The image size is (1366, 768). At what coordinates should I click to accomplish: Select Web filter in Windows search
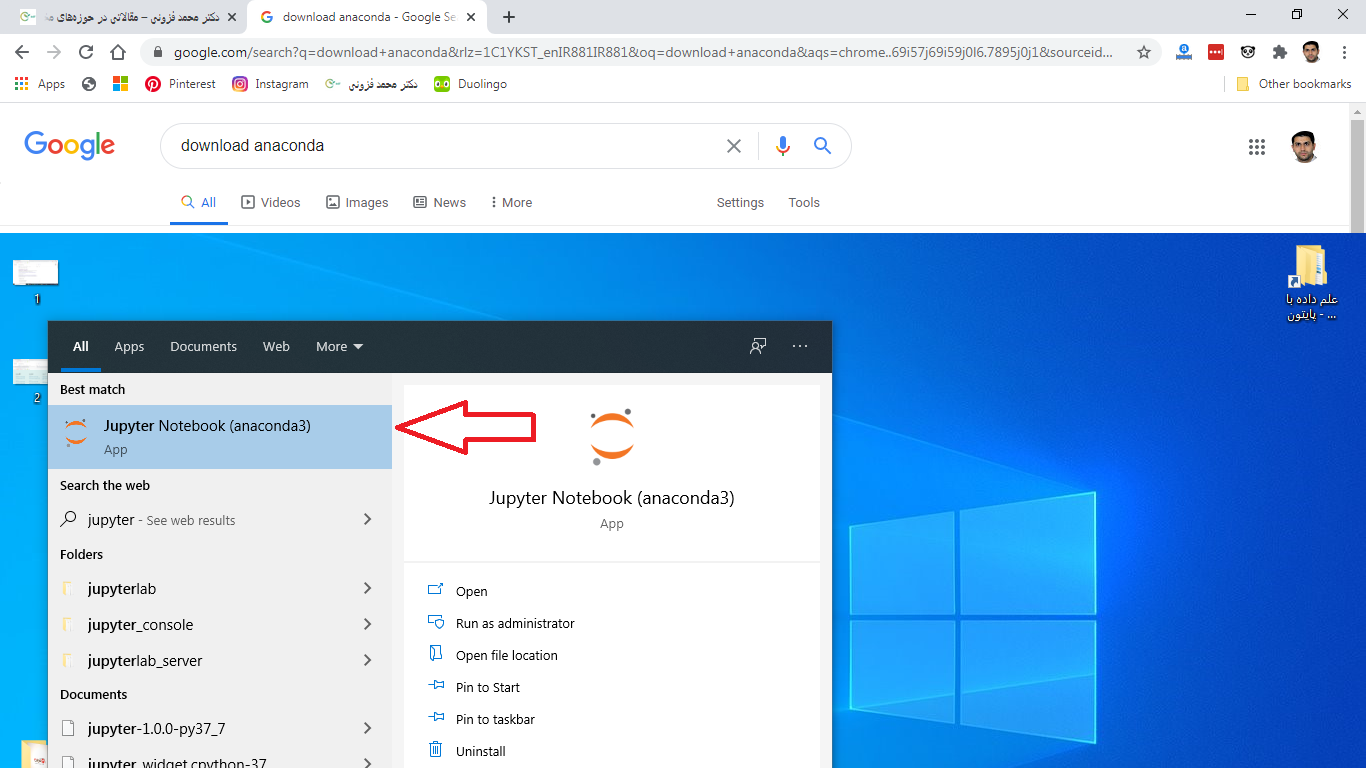(x=276, y=346)
